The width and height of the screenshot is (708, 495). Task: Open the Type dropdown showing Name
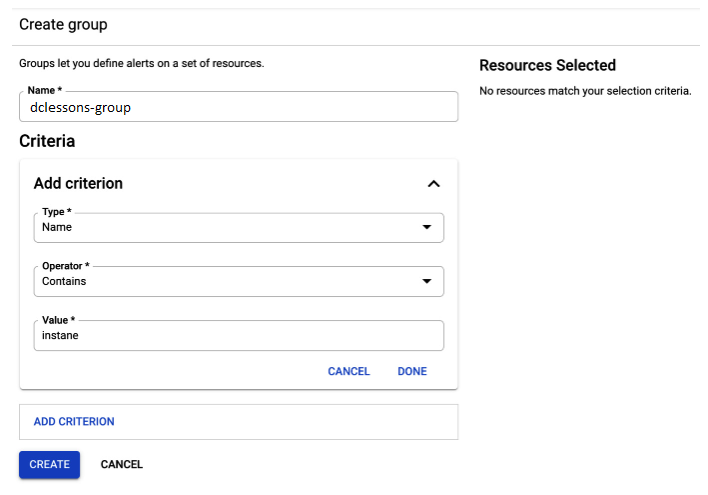[238, 228]
